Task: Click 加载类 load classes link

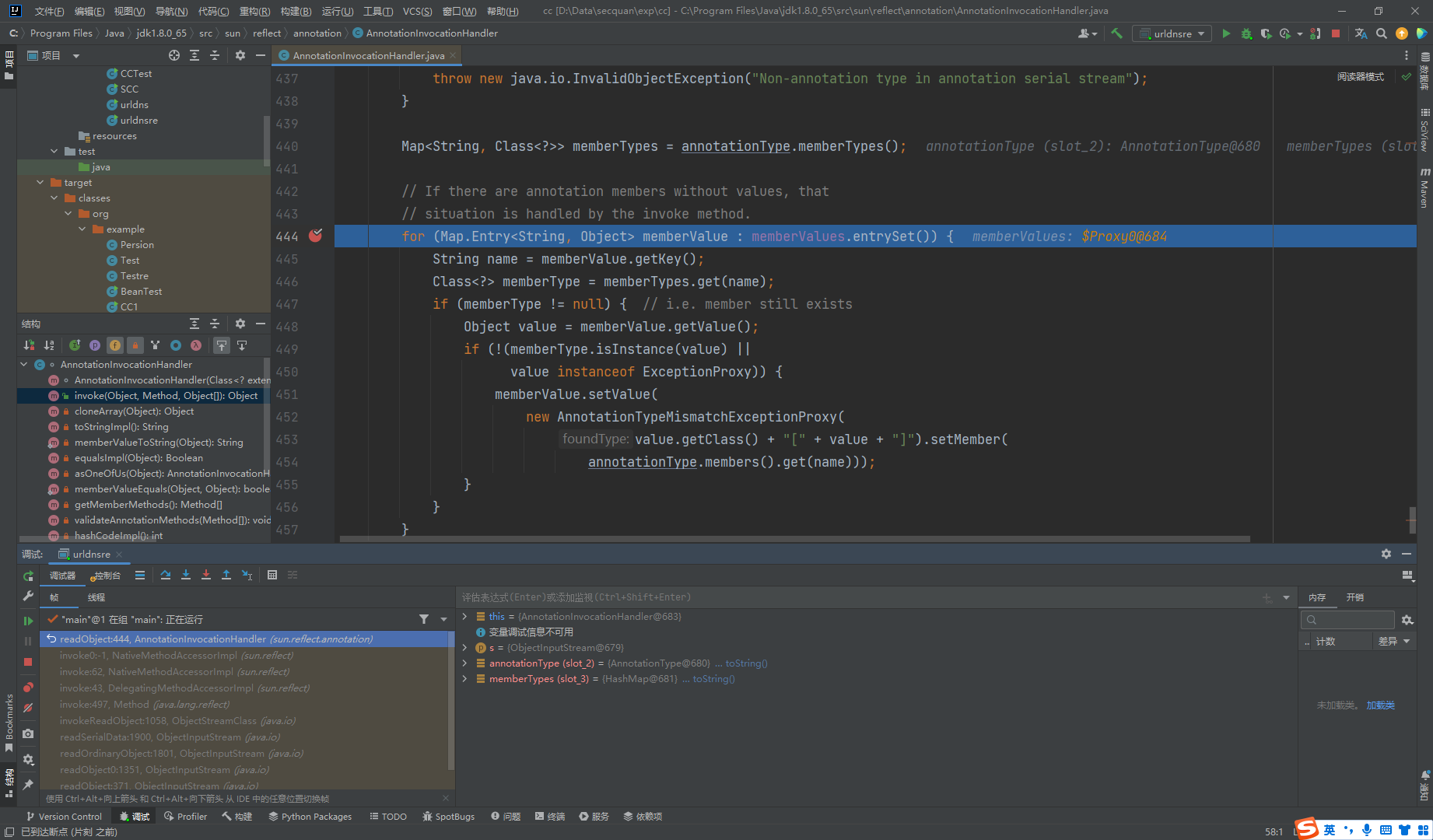Action: [1380, 705]
